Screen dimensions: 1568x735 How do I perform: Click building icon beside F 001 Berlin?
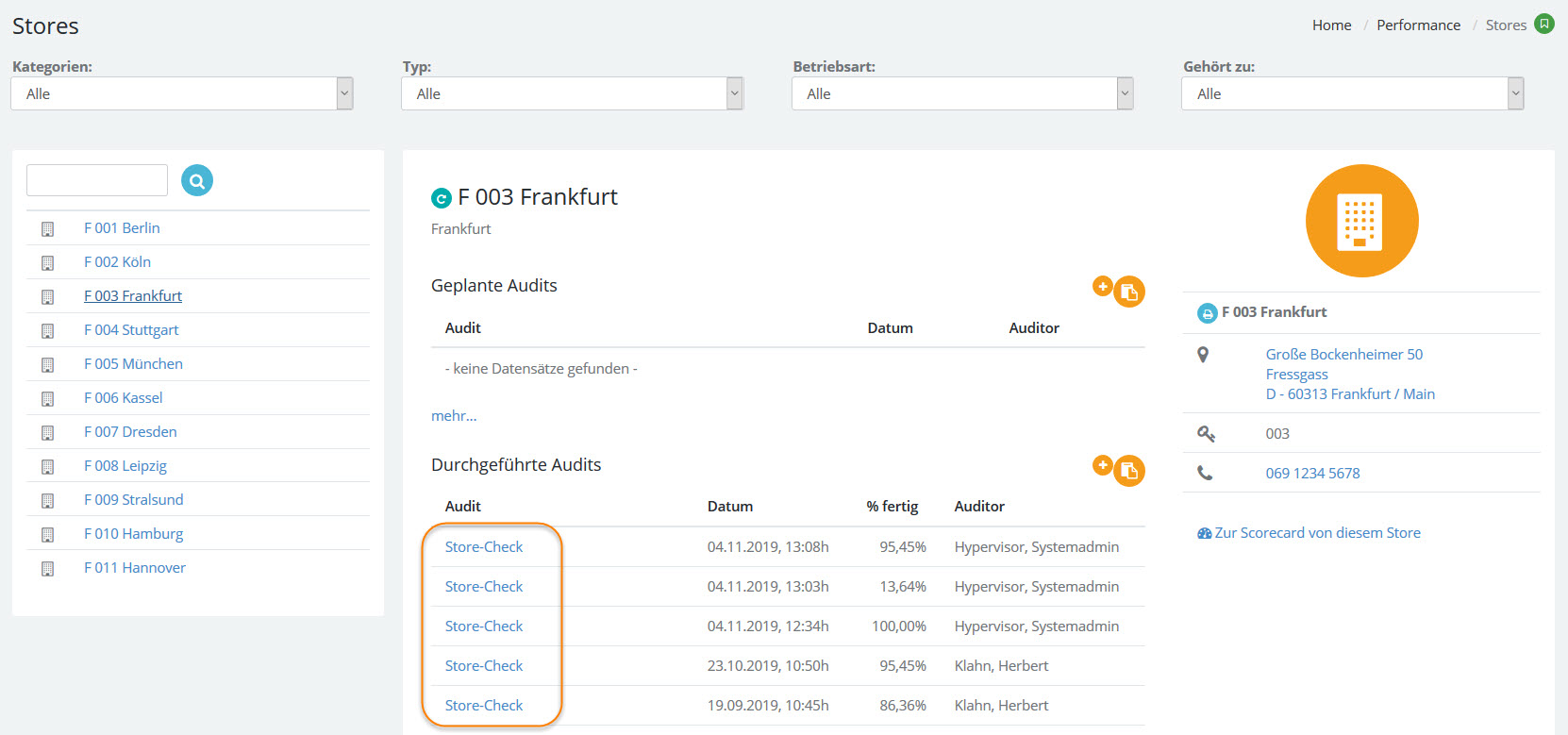(x=47, y=229)
